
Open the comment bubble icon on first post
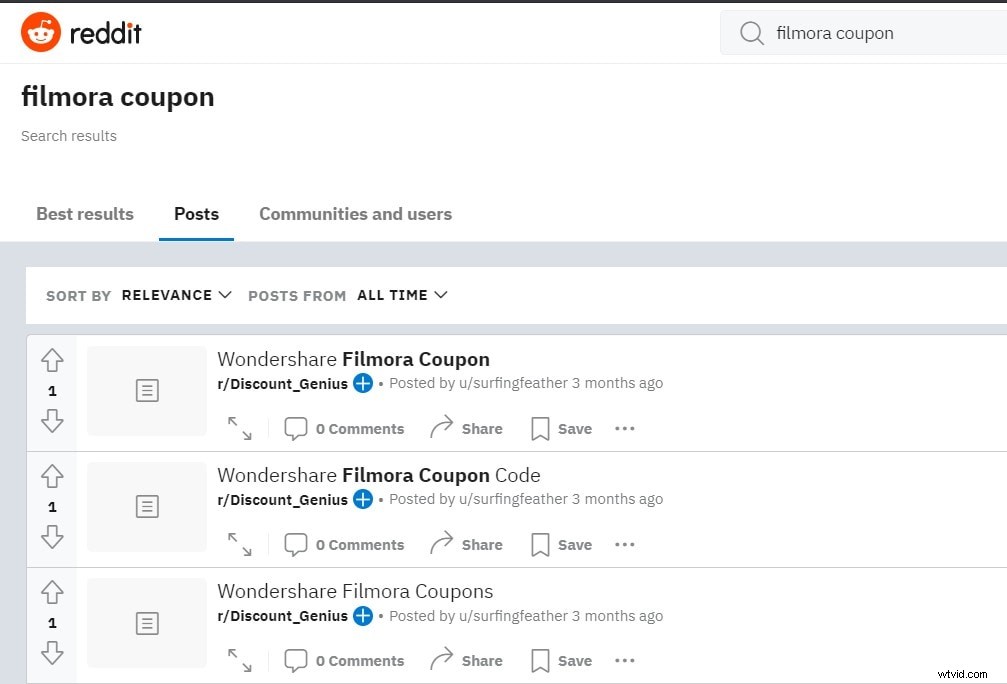click(295, 428)
